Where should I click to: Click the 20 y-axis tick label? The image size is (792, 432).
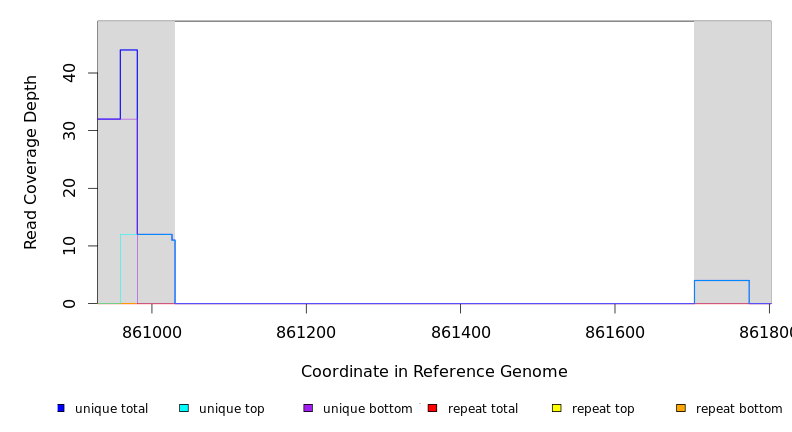tap(69, 188)
